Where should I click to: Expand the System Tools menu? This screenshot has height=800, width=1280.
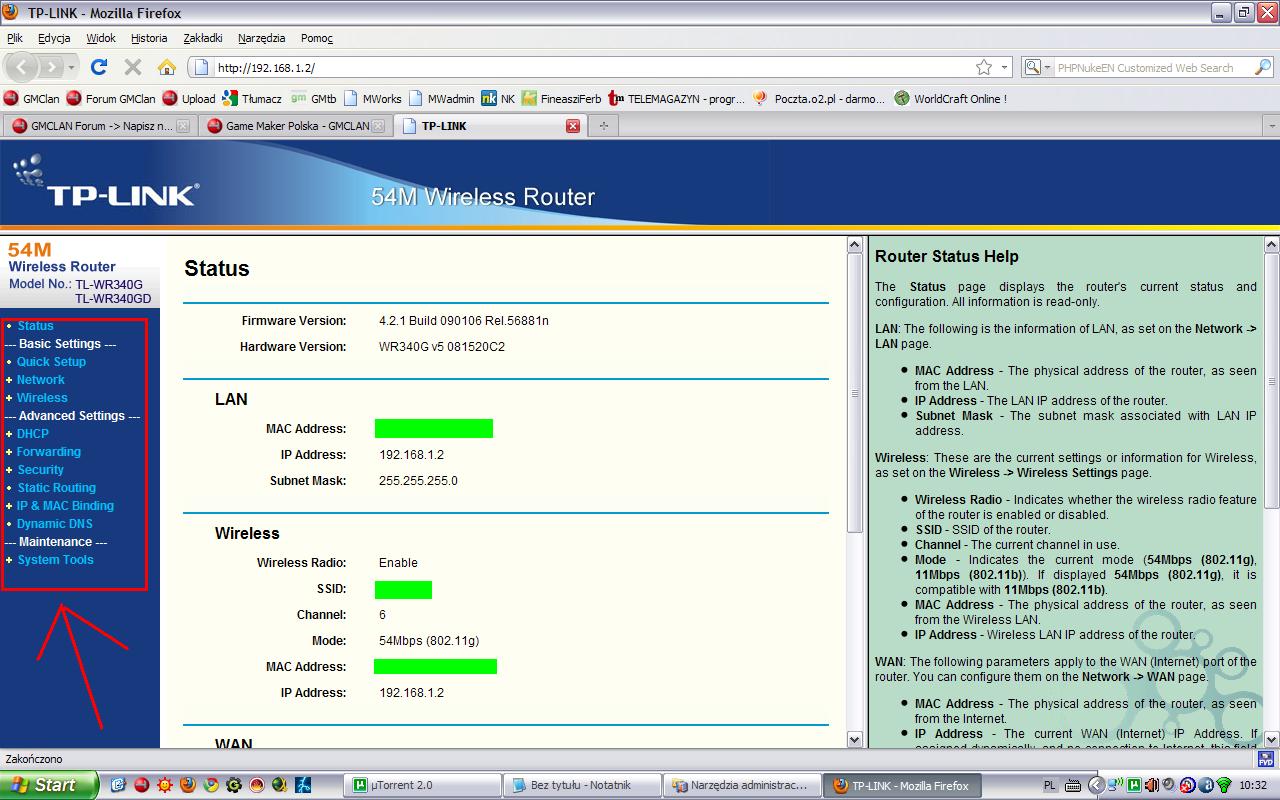coord(55,560)
